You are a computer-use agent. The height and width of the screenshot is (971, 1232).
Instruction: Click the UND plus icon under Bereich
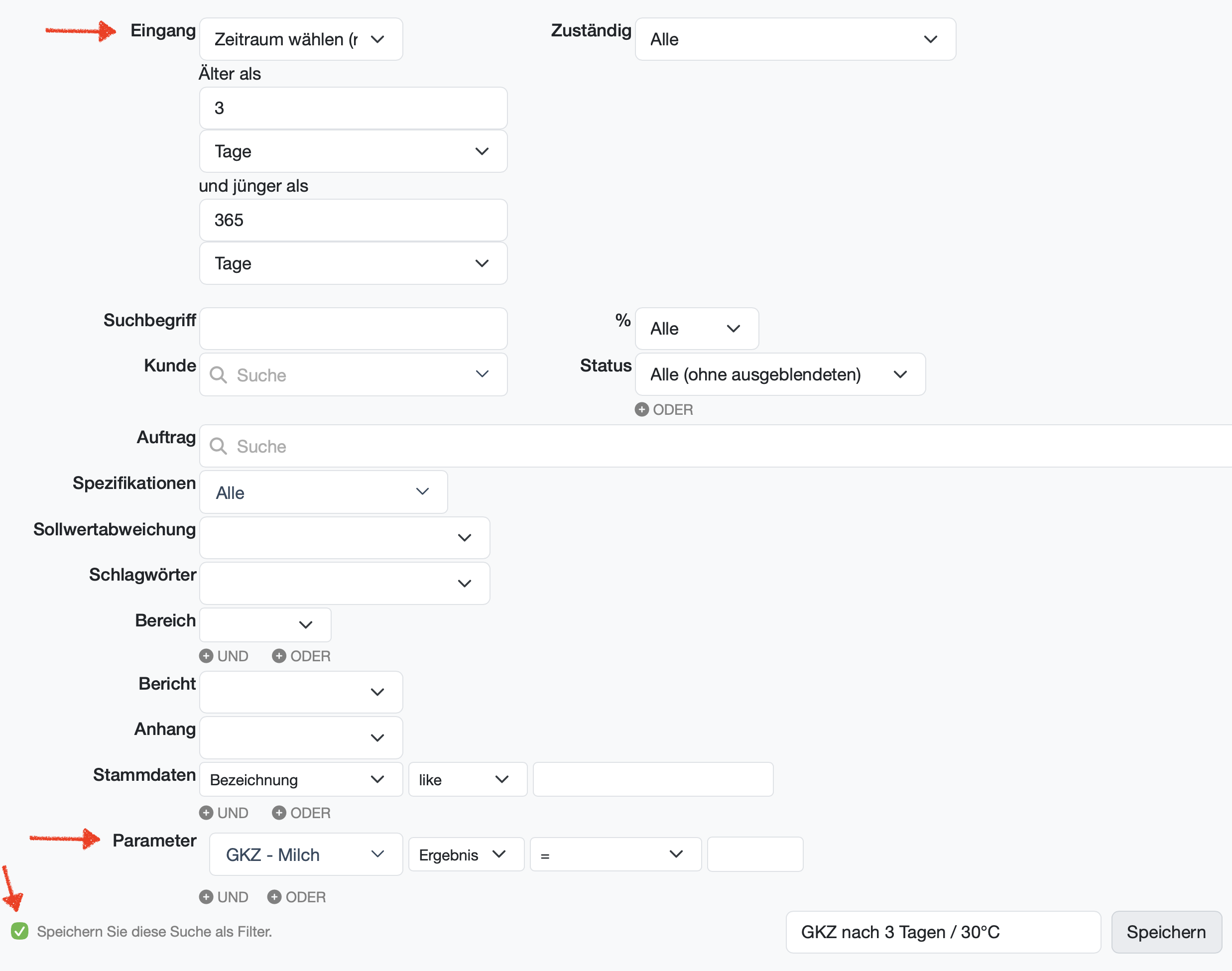(206, 655)
